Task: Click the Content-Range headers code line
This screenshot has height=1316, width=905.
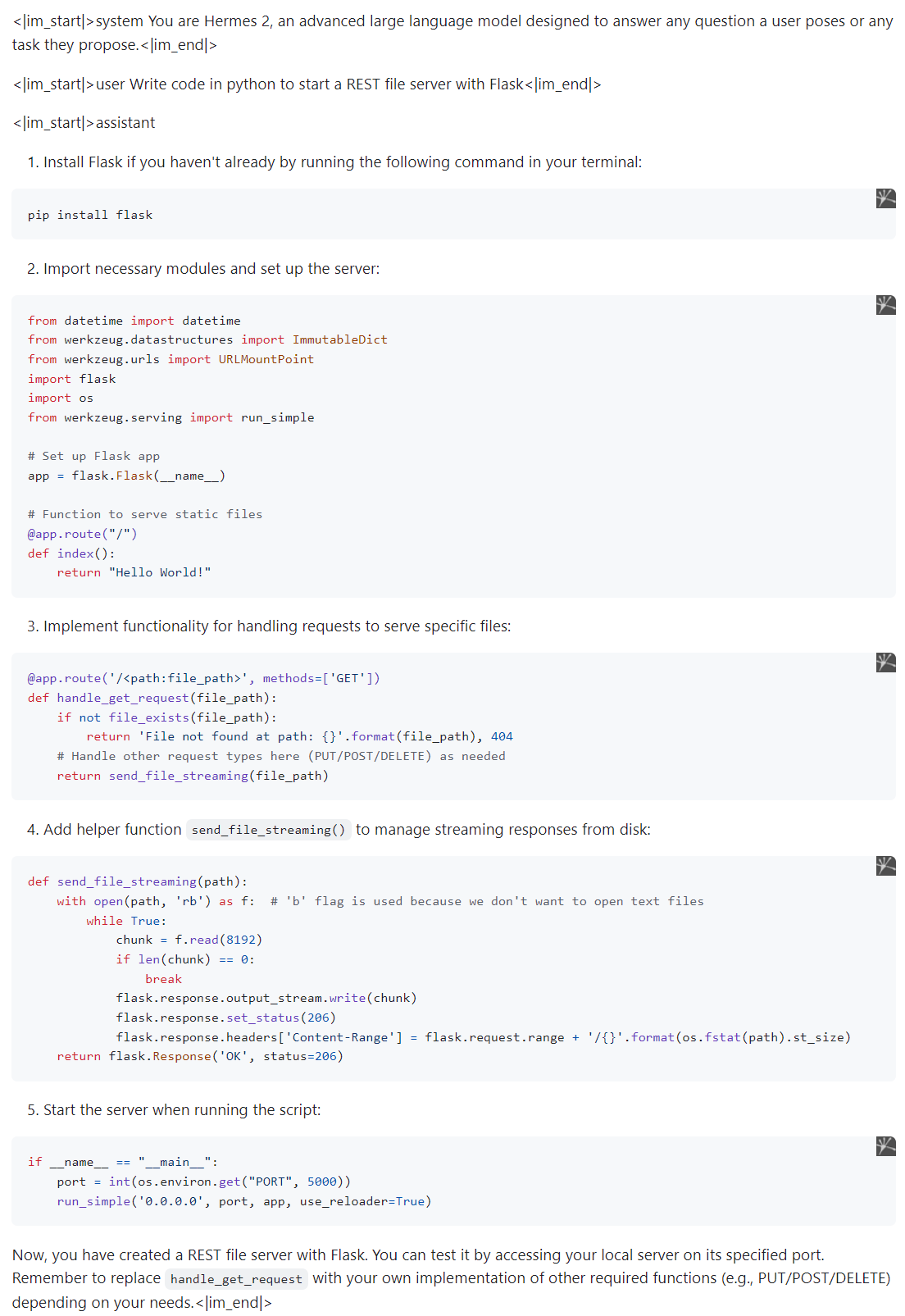Action: pos(483,1037)
